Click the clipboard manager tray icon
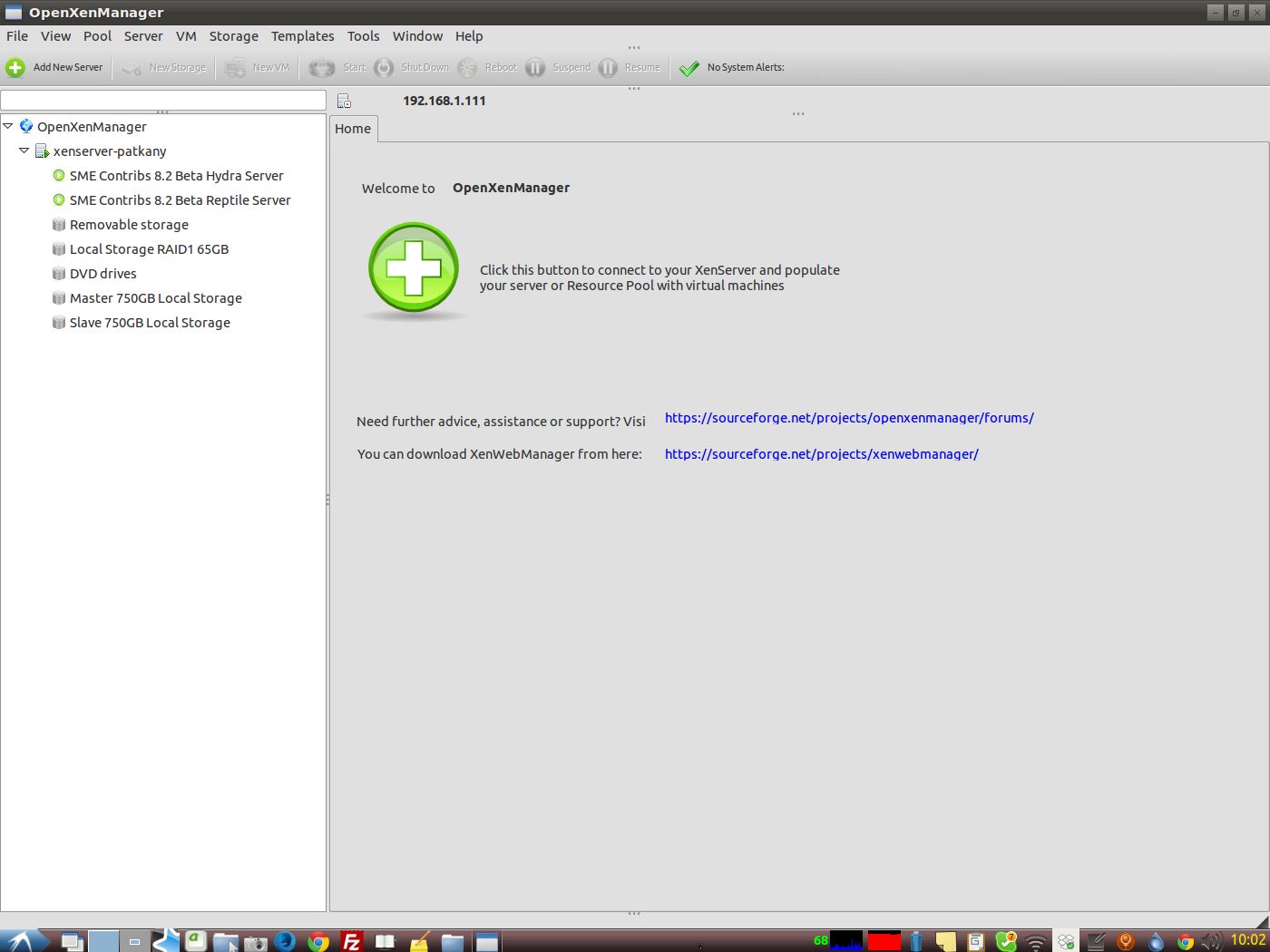The height and width of the screenshot is (952, 1270). 976,941
